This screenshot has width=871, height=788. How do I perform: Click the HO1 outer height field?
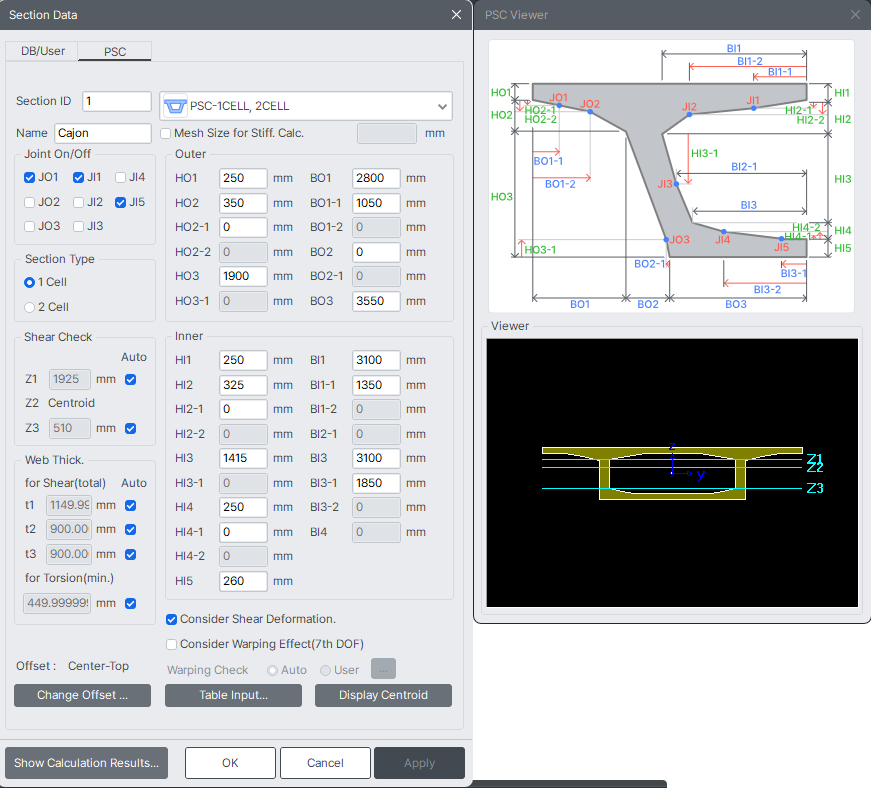[x=243, y=178]
